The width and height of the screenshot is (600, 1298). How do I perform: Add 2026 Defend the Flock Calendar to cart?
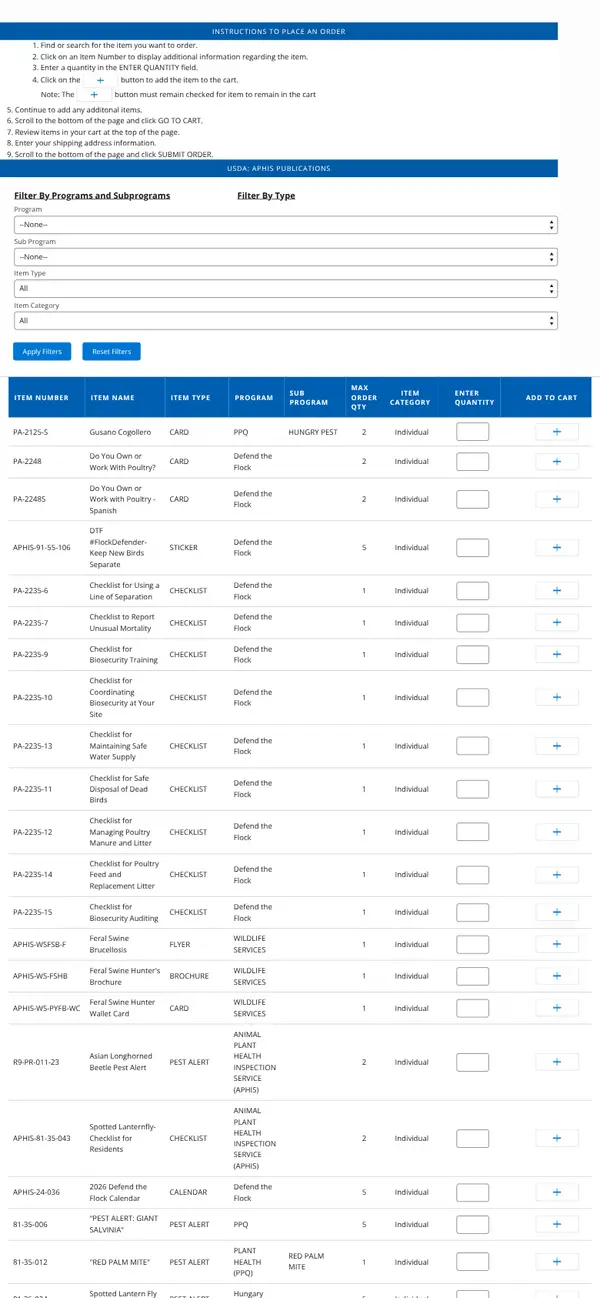pos(557,1192)
